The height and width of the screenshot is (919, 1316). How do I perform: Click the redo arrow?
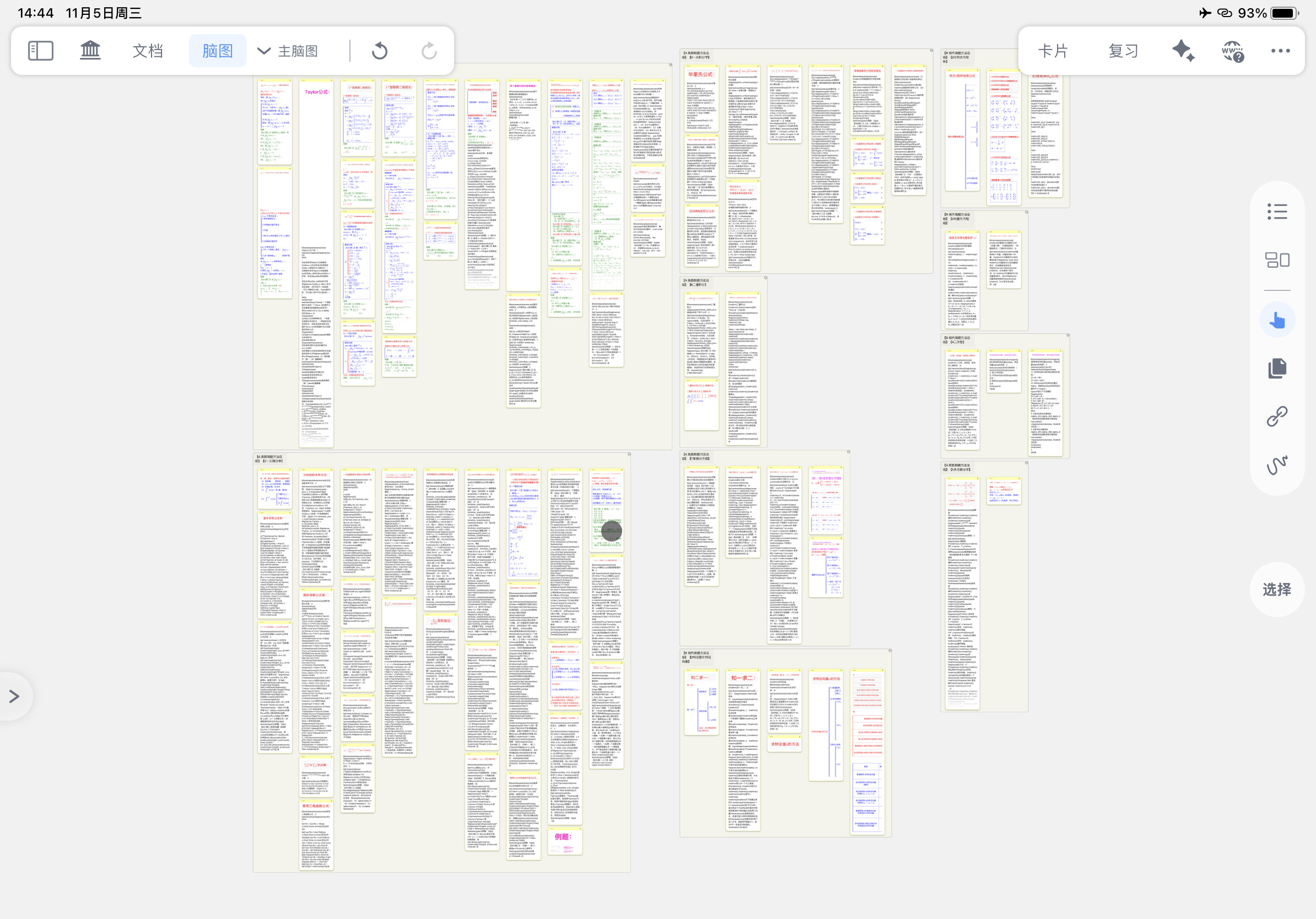[429, 51]
